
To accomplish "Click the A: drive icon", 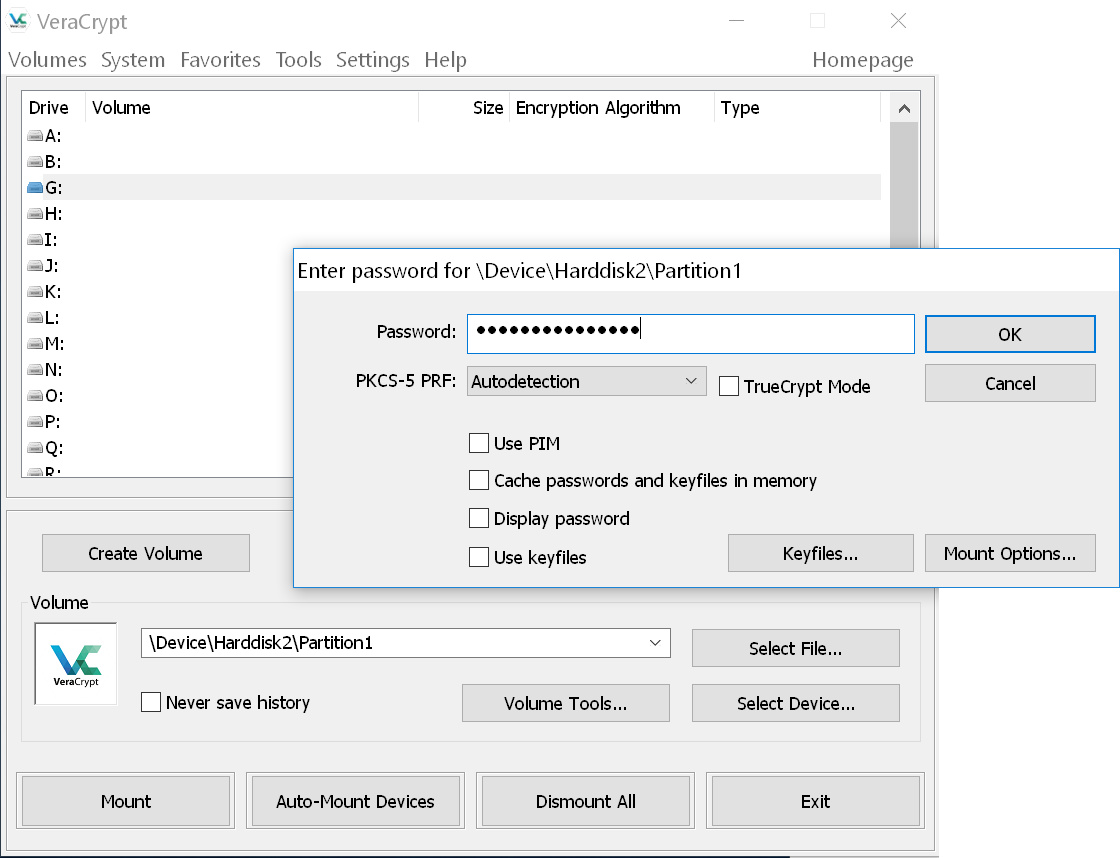I will 35,136.
